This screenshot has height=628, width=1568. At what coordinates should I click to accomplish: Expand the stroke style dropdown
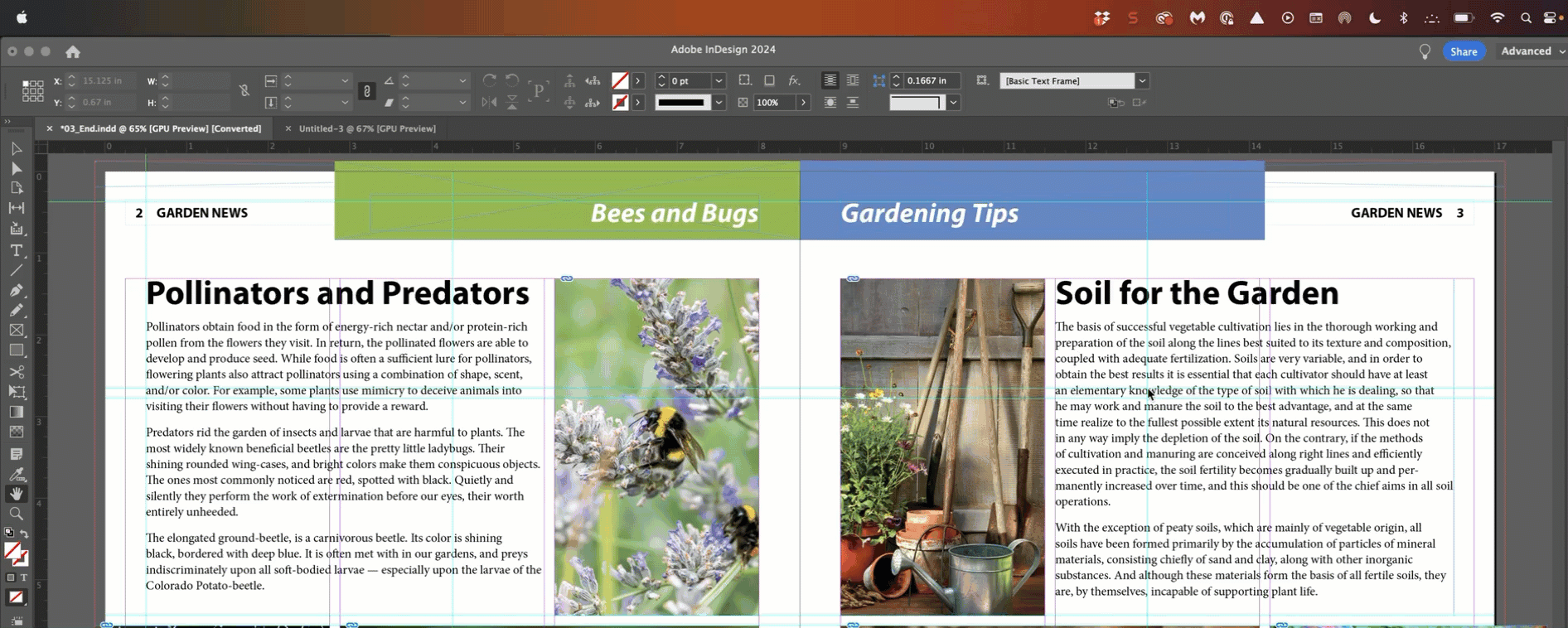tap(719, 102)
